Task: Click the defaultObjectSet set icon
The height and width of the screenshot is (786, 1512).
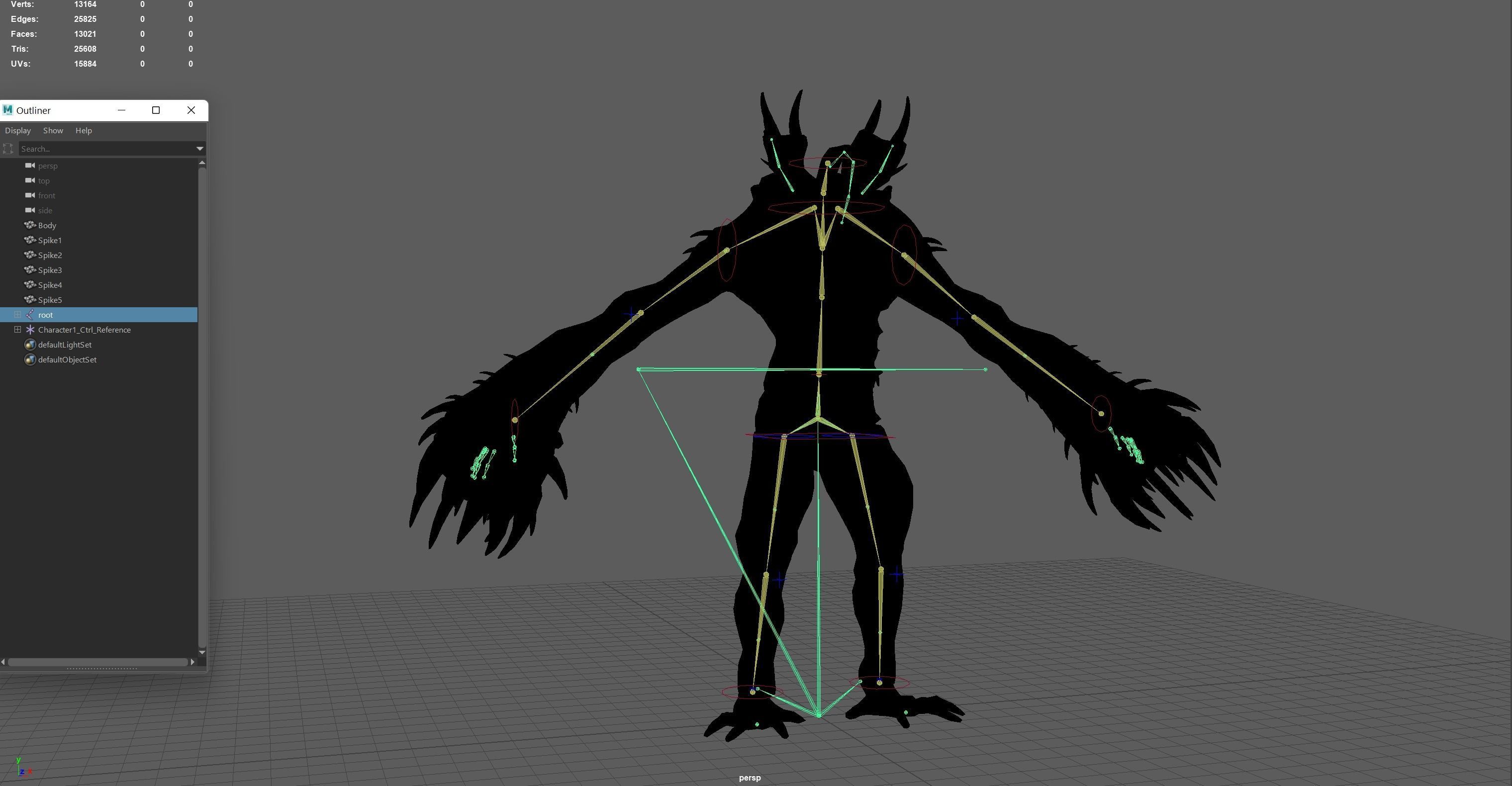Action: click(x=30, y=359)
